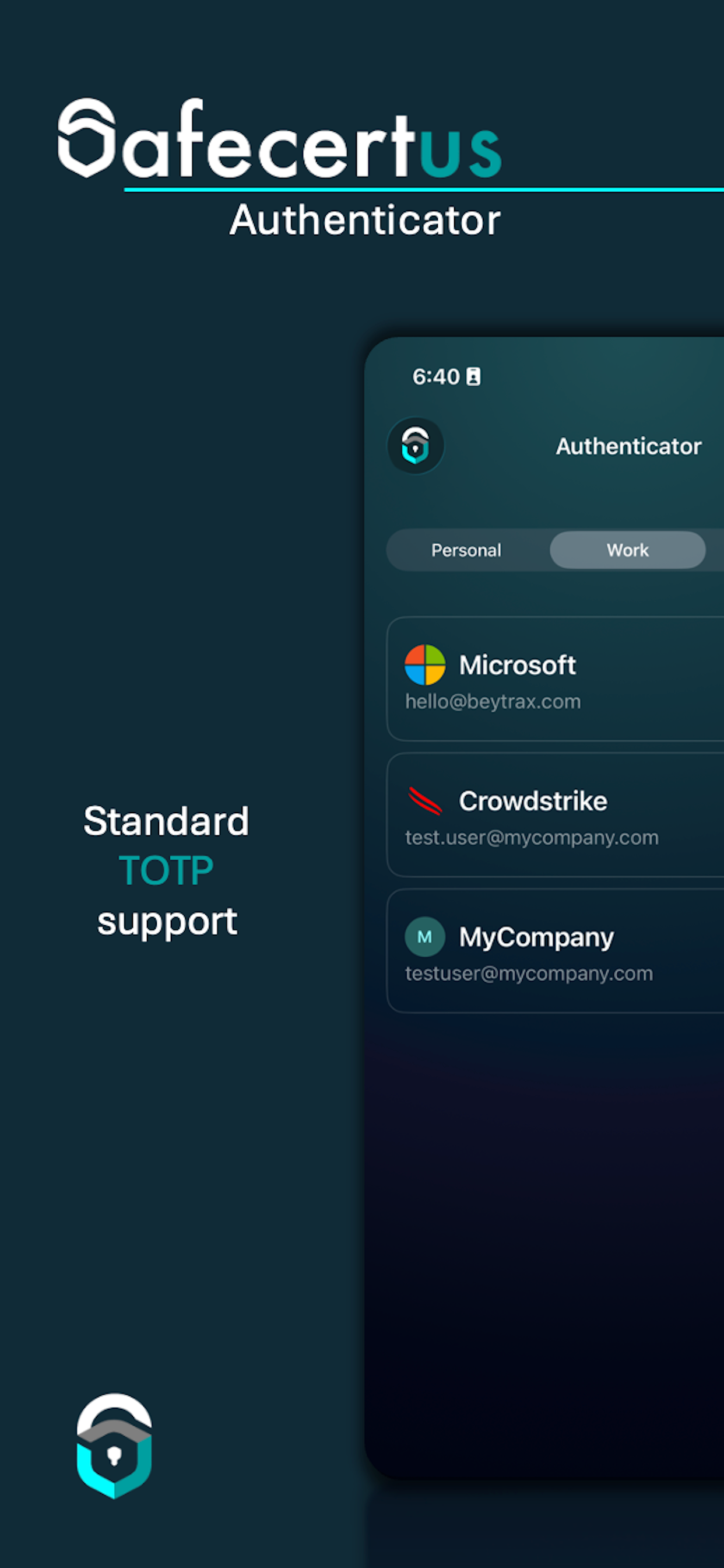Click the large Safecertus logo wordmark

(280, 138)
